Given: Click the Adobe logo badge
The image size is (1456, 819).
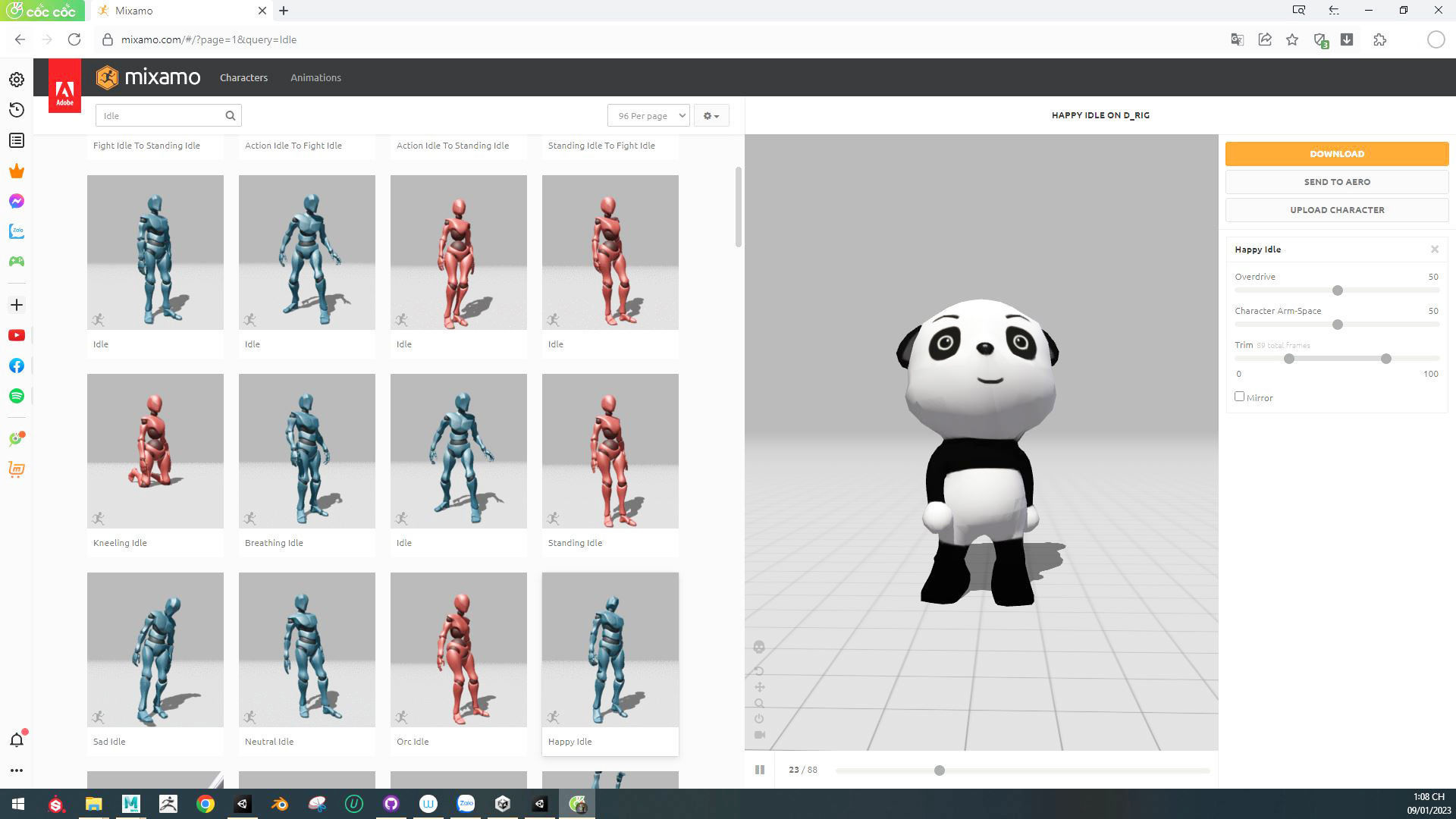Looking at the screenshot, I should pyautogui.click(x=64, y=86).
